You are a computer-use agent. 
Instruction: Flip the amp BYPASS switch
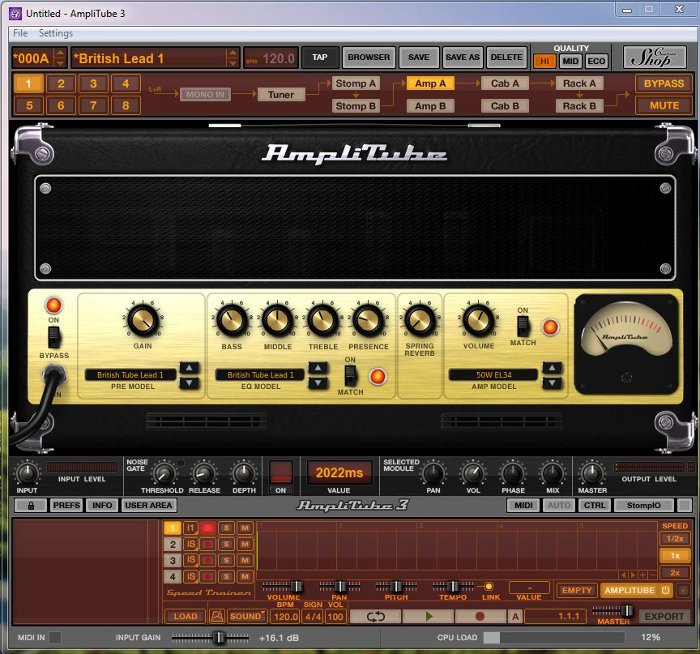[x=54, y=337]
